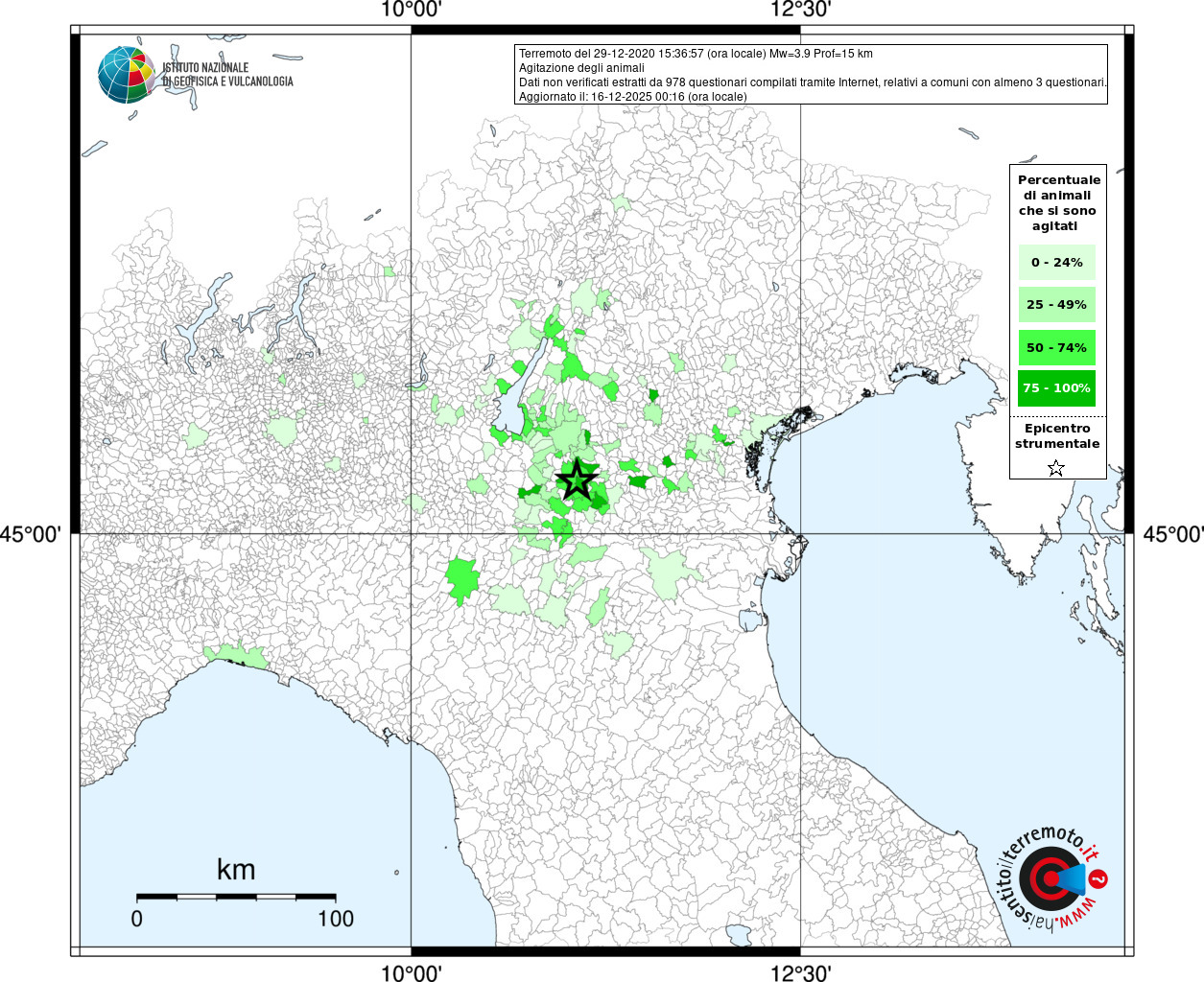Image resolution: width=1204 pixels, height=982 pixels.
Task: Select the 50 - 74% legend swatch
Action: 1056,347
